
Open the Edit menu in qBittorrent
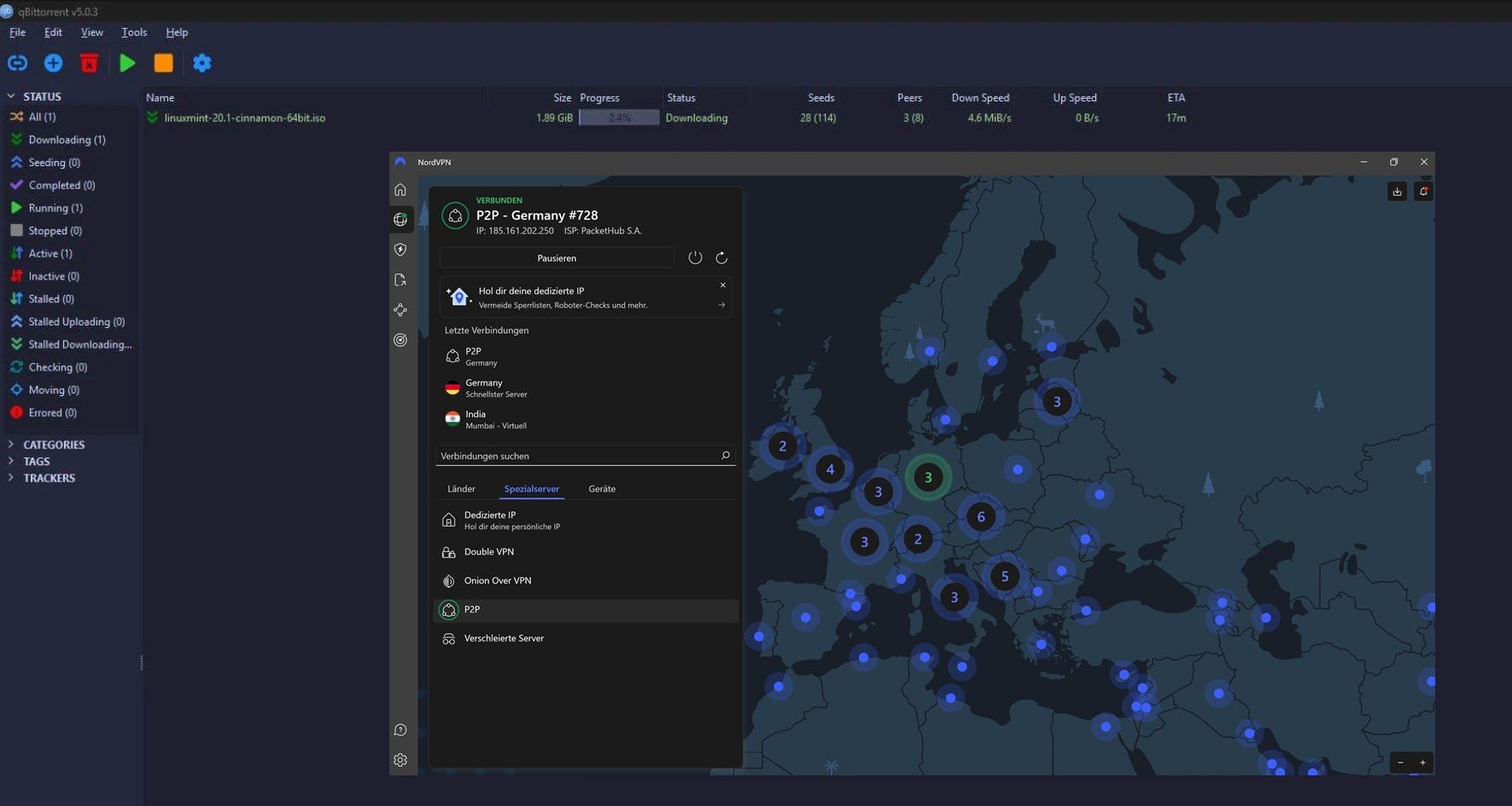click(53, 32)
